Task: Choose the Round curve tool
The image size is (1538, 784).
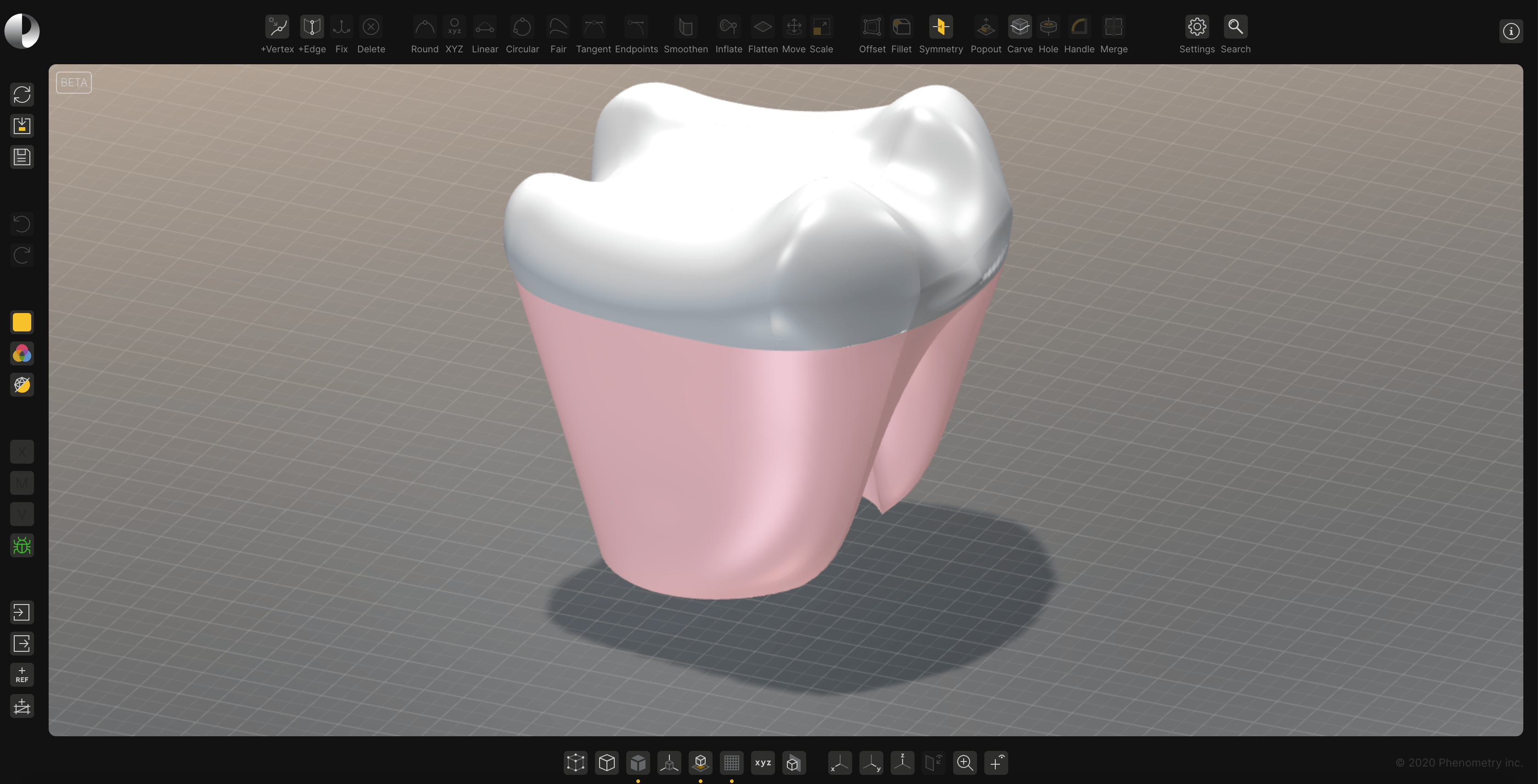Action: click(425, 27)
